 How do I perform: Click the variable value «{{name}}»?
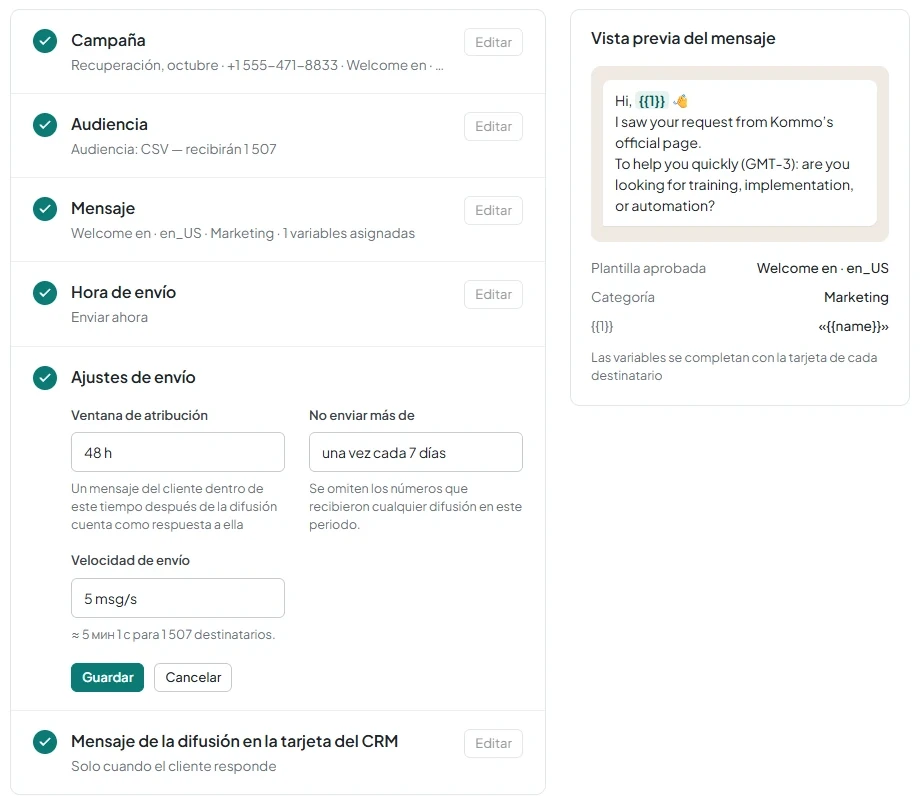[854, 326]
